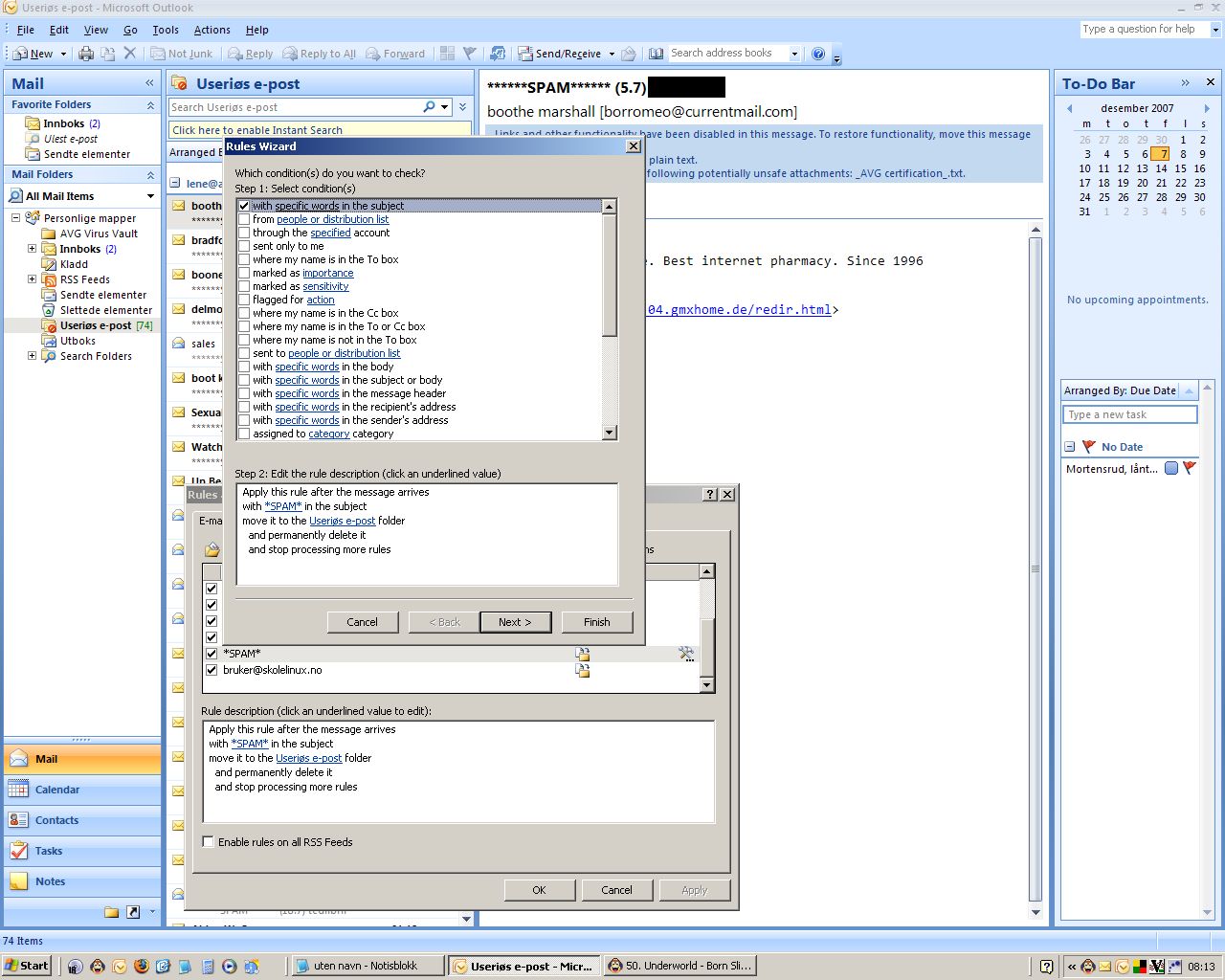Switch to Contacts in navigation pane
This screenshot has width=1225, height=980.
click(56, 820)
